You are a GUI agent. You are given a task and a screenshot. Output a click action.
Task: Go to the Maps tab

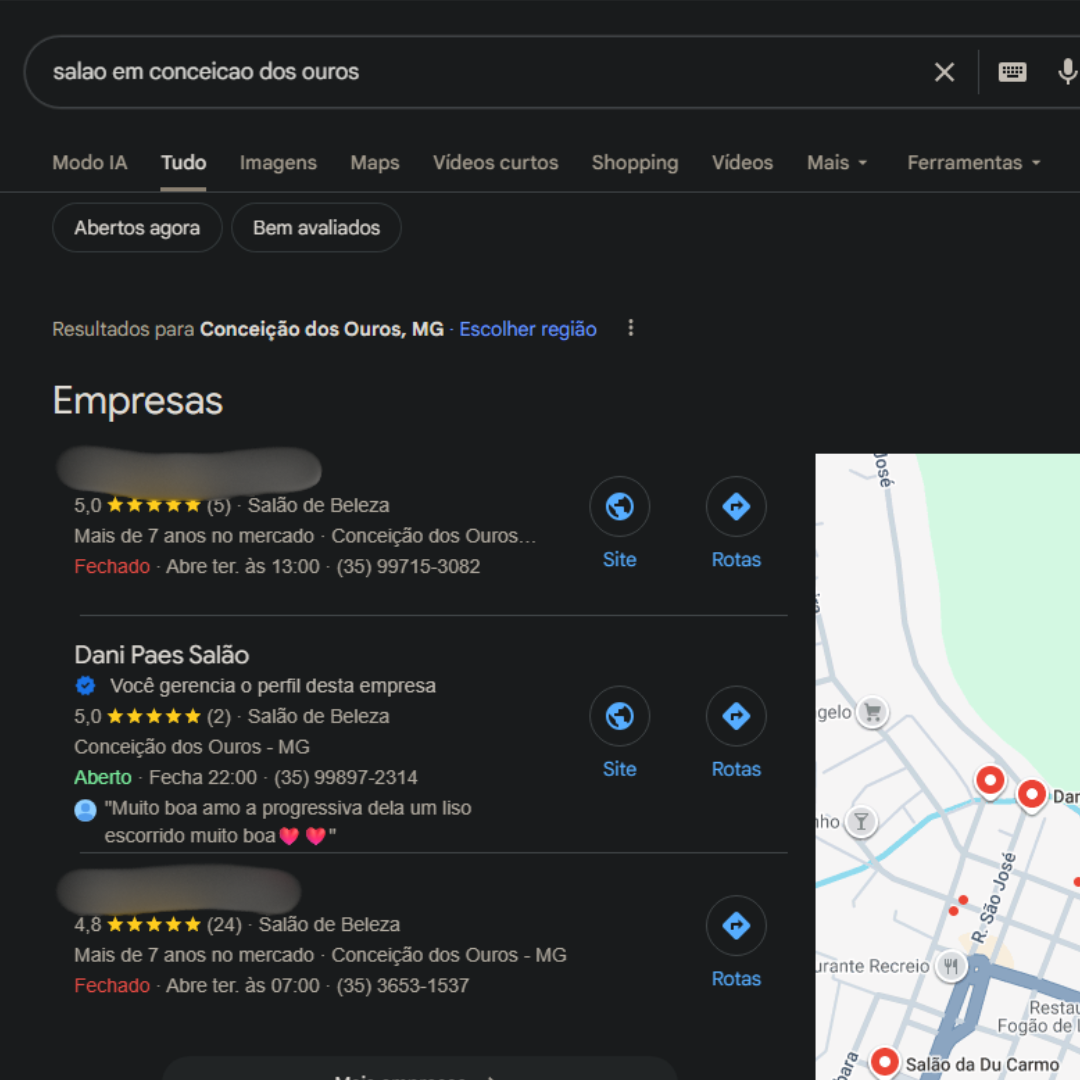[x=375, y=163]
